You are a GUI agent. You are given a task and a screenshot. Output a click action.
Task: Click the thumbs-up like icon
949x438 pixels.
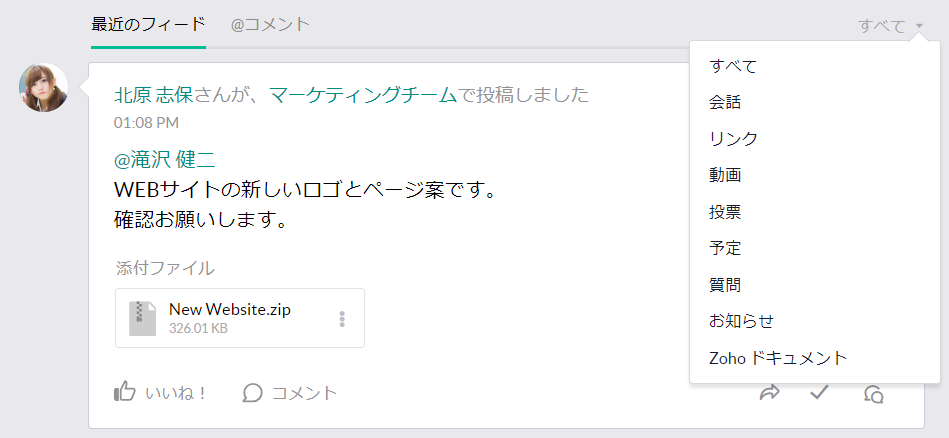point(125,392)
